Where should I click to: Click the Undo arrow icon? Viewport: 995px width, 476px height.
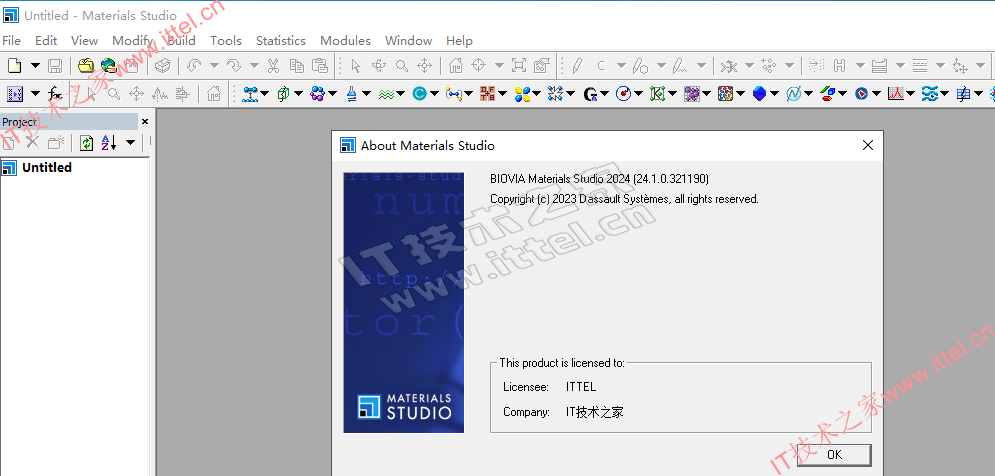194,65
